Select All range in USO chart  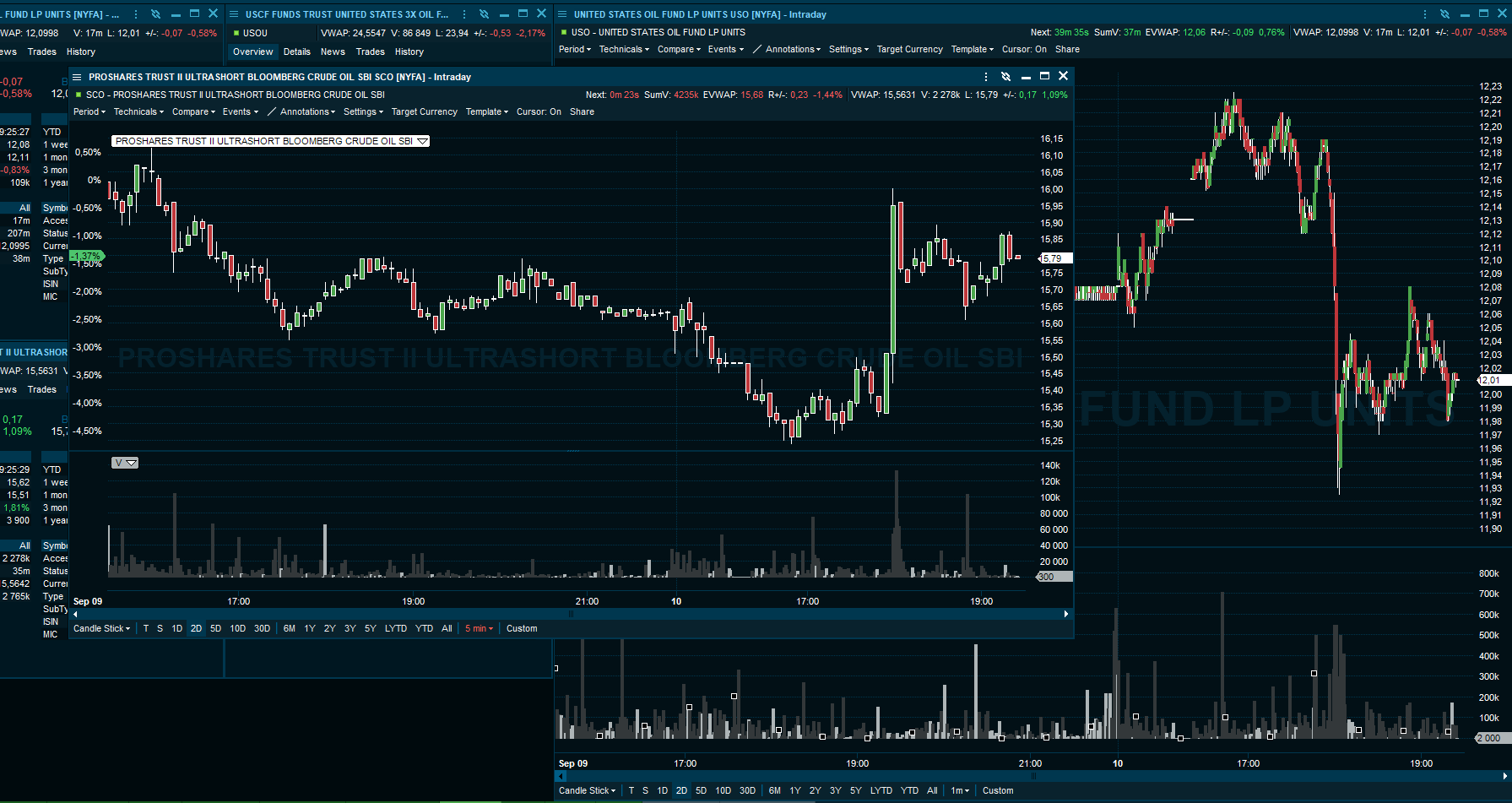[932, 790]
